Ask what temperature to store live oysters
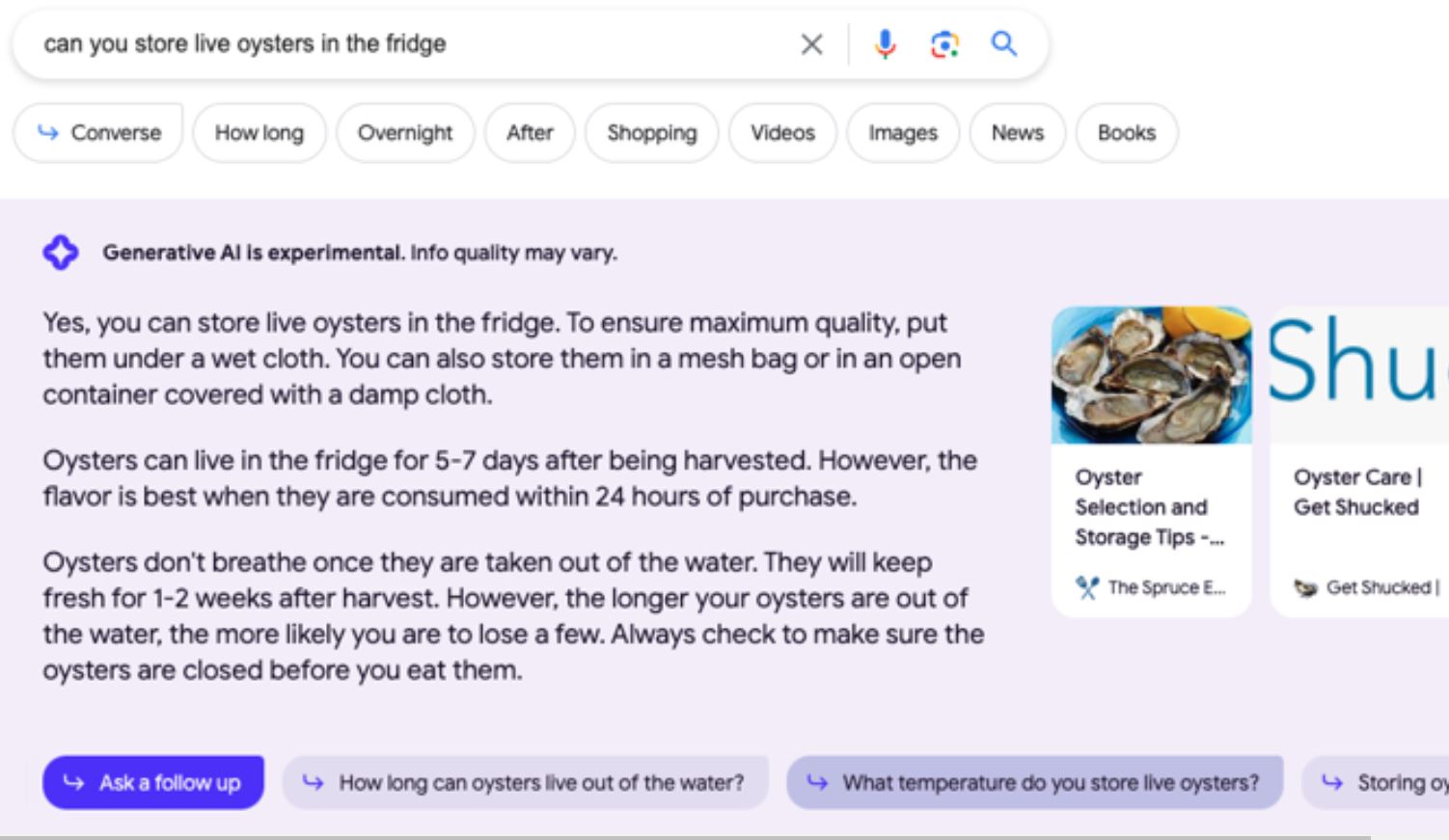Viewport: 1449px width, 840px height. [1034, 782]
